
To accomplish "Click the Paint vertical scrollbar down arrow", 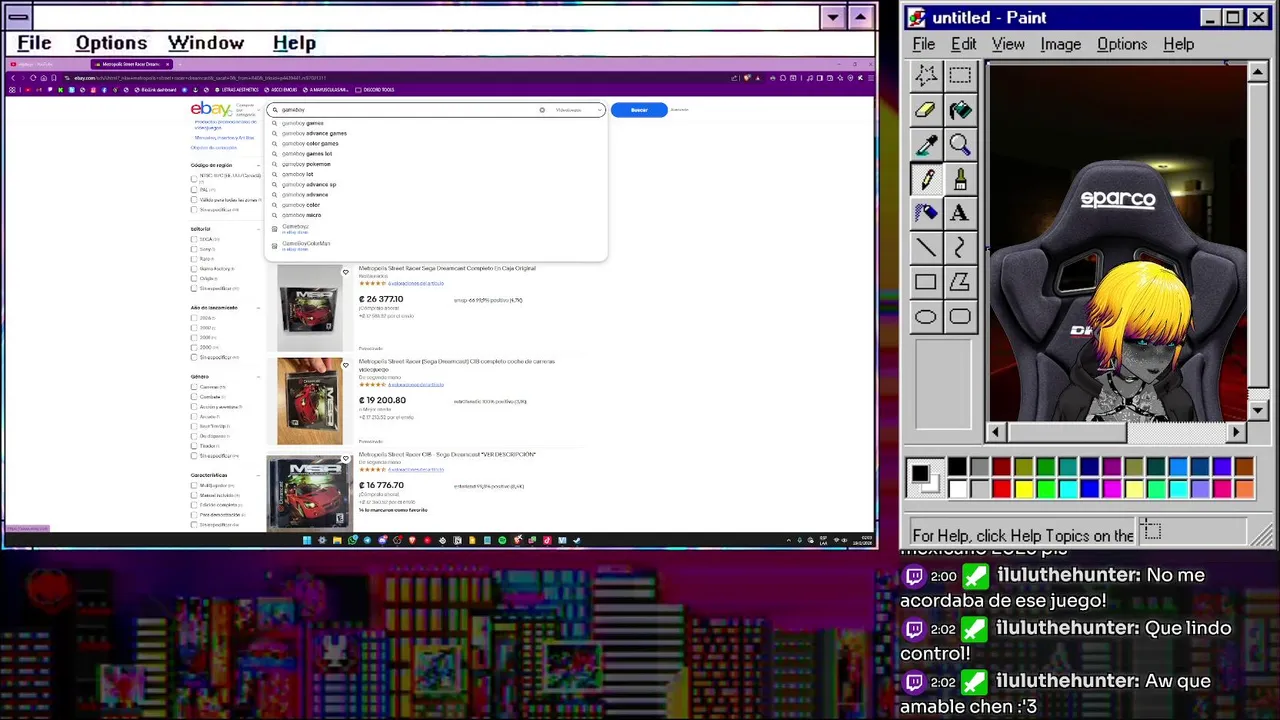I will pos(1258,410).
